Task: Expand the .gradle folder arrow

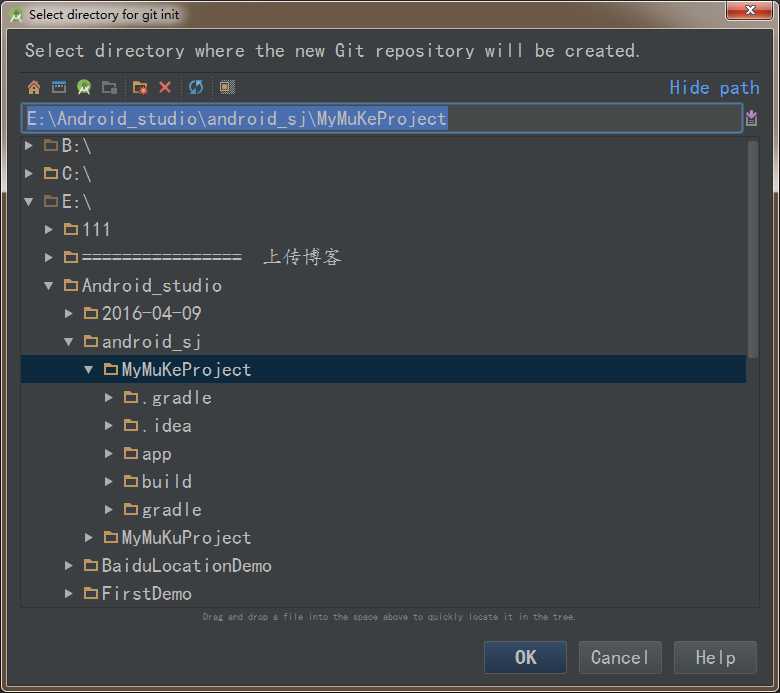Action: click(108, 397)
